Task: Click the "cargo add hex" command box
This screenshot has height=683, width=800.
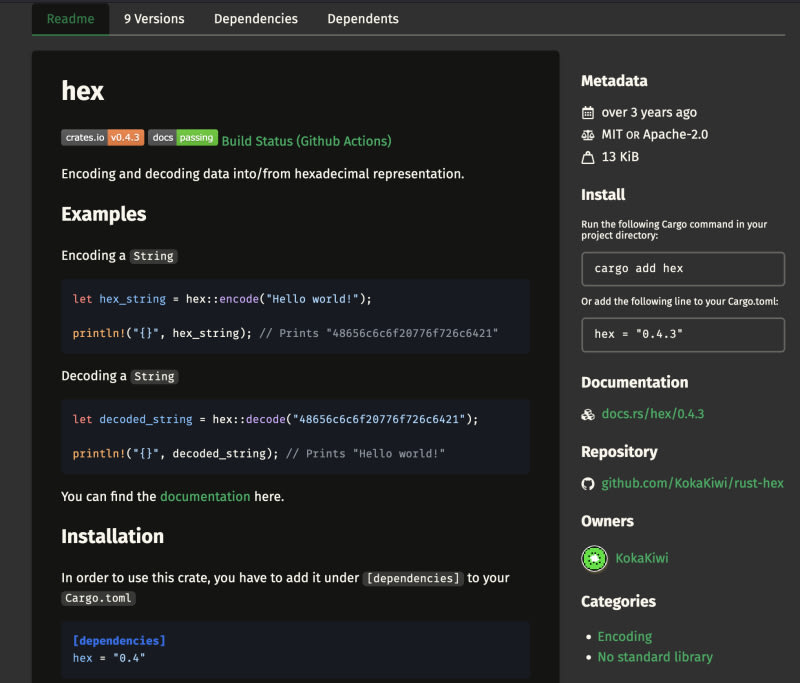Action: 683,269
